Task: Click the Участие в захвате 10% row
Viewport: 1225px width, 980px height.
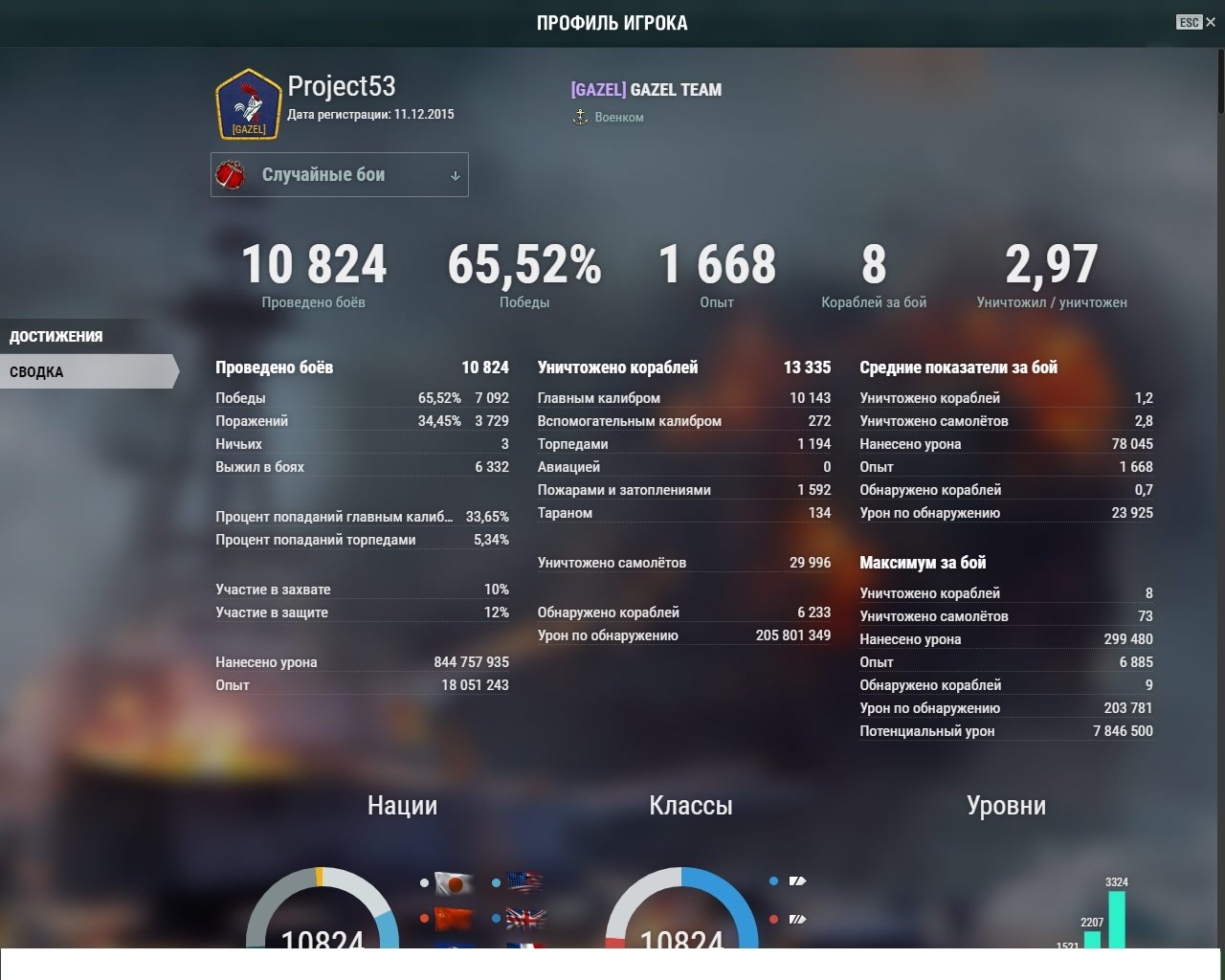Action: click(362, 590)
